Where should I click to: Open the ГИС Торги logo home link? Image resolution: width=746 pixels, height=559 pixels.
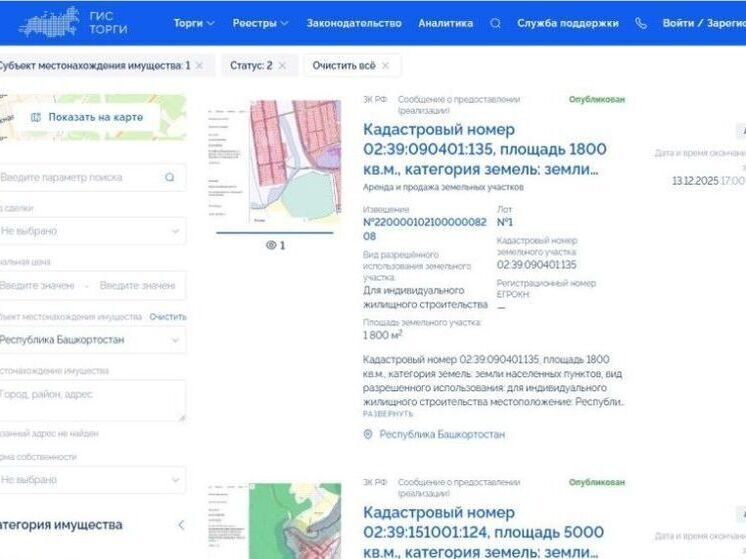tap(74, 22)
